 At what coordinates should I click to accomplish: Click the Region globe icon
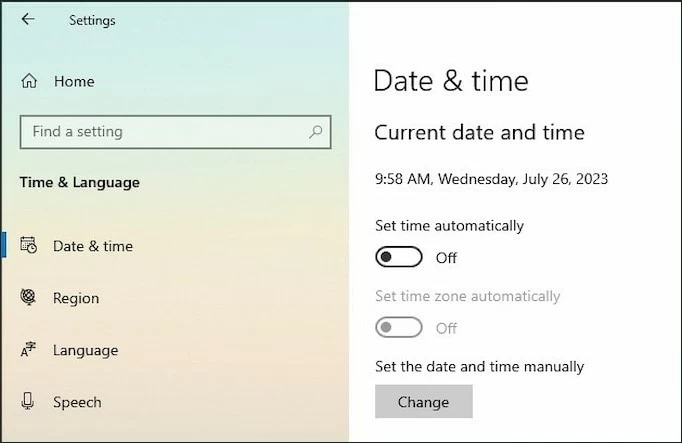[x=29, y=298]
